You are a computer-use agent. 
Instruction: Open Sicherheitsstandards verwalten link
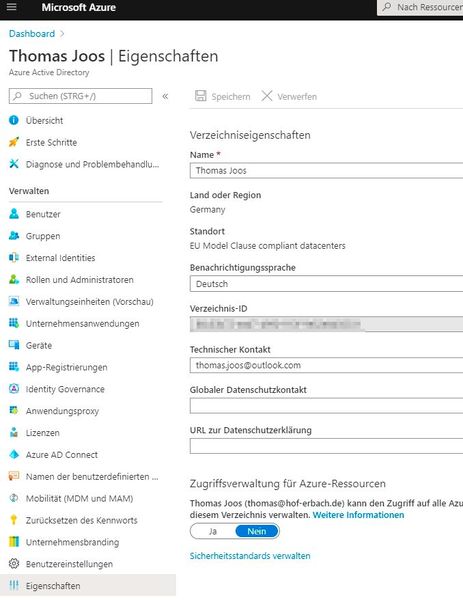[x=250, y=556]
